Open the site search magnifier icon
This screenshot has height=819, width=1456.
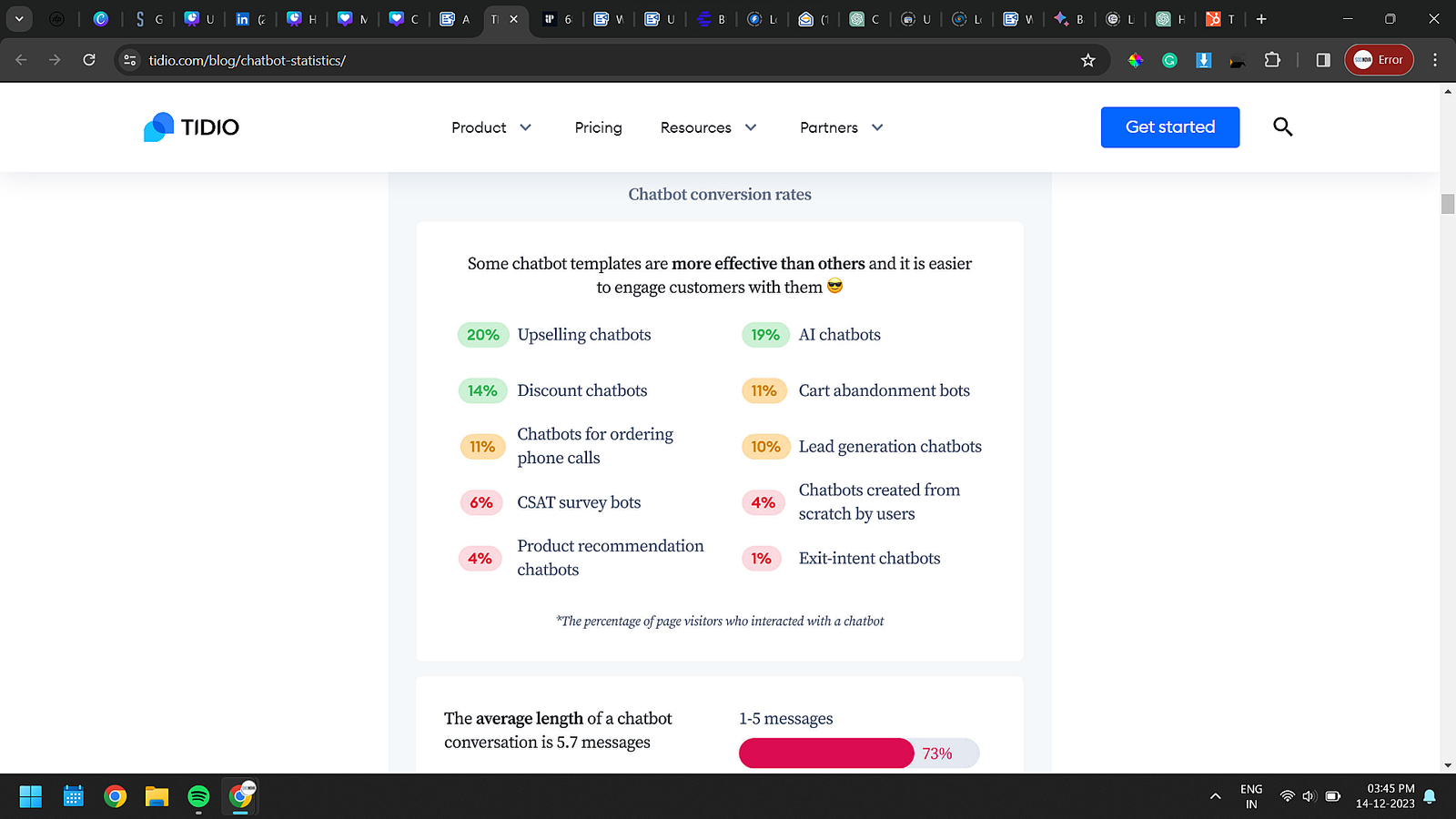(1282, 127)
